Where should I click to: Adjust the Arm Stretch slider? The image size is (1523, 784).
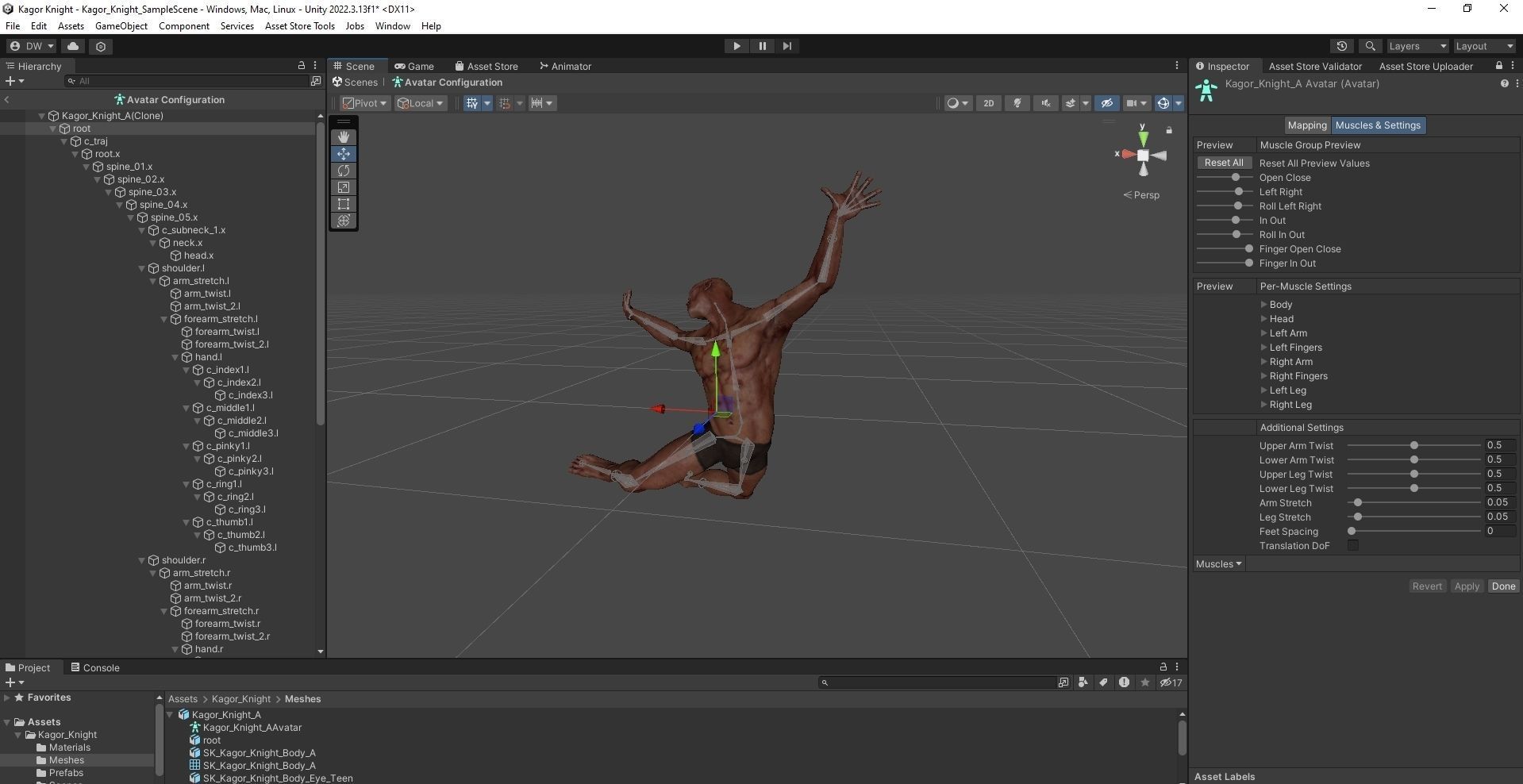point(1414,503)
